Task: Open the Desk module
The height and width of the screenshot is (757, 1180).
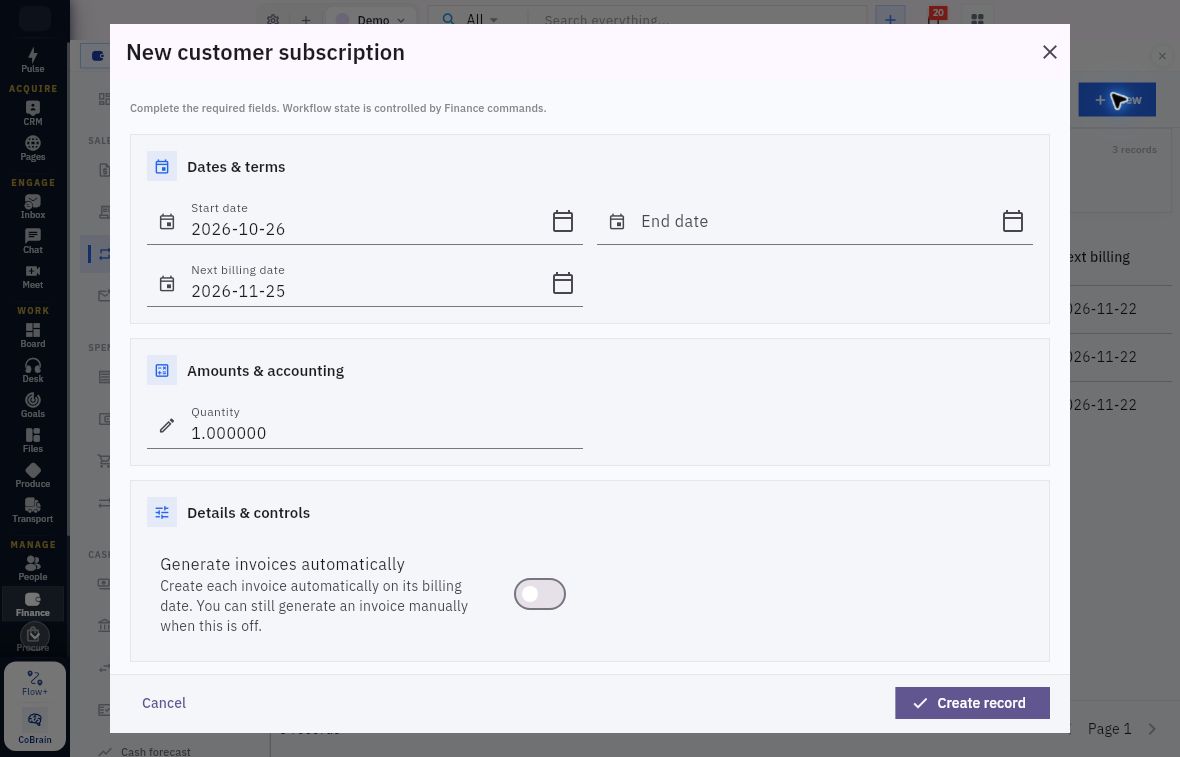Action: point(32,370)
